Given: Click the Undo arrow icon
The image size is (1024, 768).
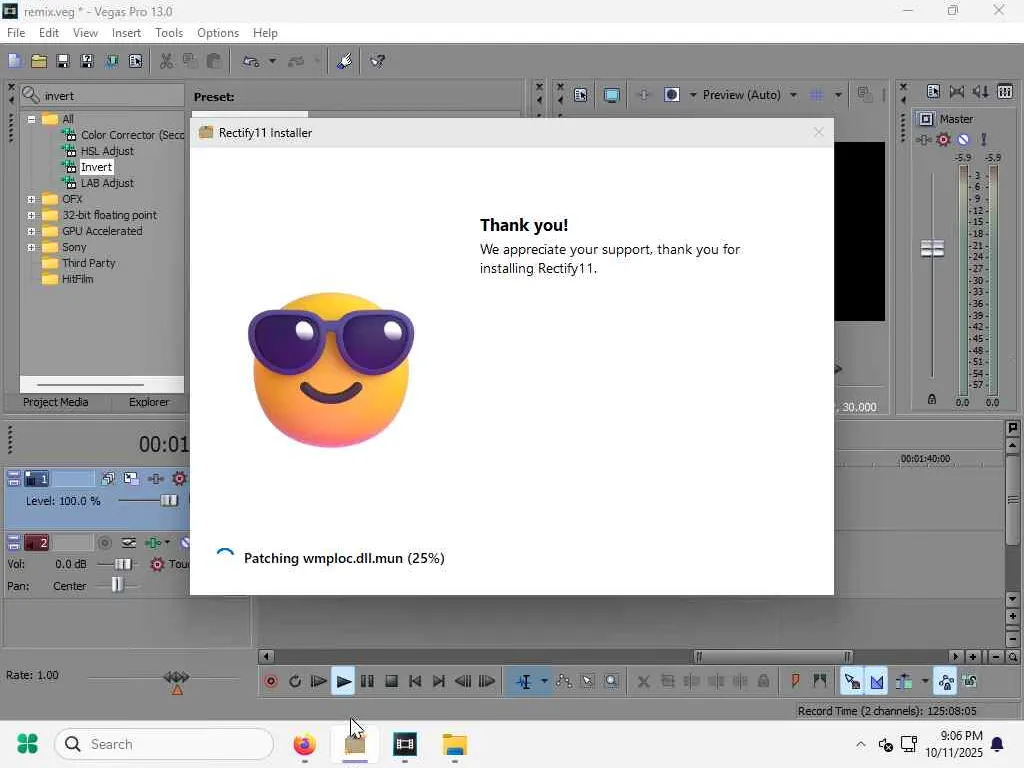Looking at the screenshot, I should click(x=251, y=61).
